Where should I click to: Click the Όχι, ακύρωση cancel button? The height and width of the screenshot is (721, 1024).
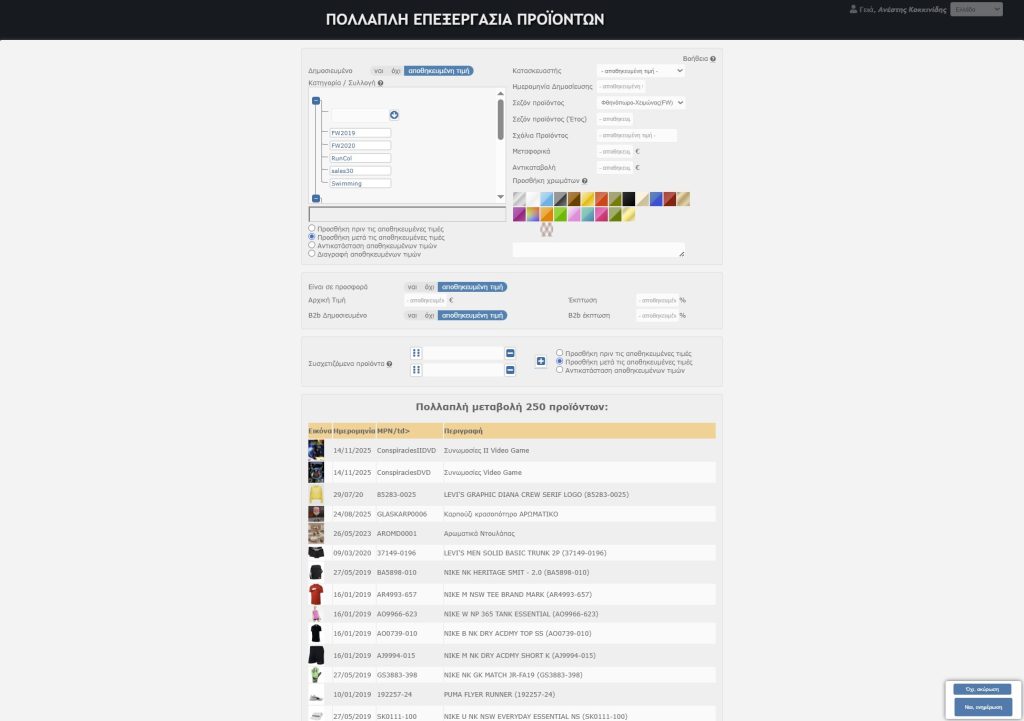click(x=982, y=689)
